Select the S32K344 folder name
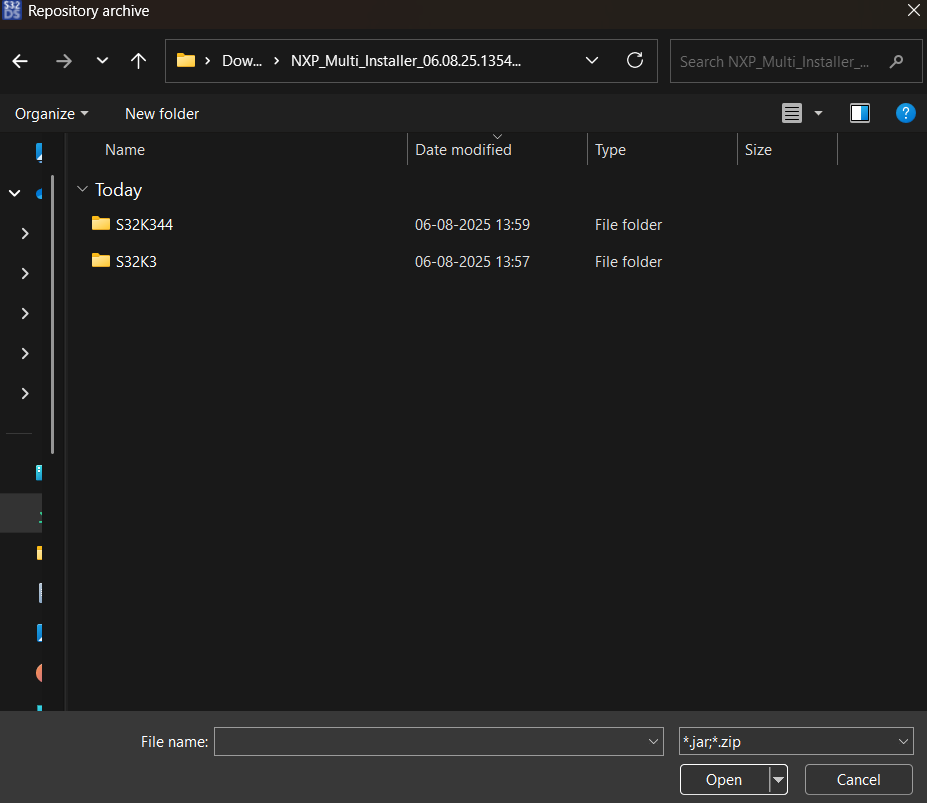Screen dimensions: 927x803 [x=144, y=225]
